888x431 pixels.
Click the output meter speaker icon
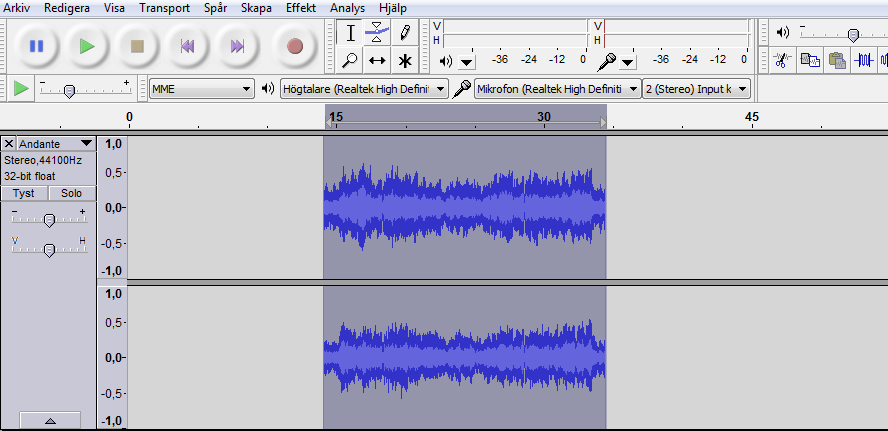point(446,61)
